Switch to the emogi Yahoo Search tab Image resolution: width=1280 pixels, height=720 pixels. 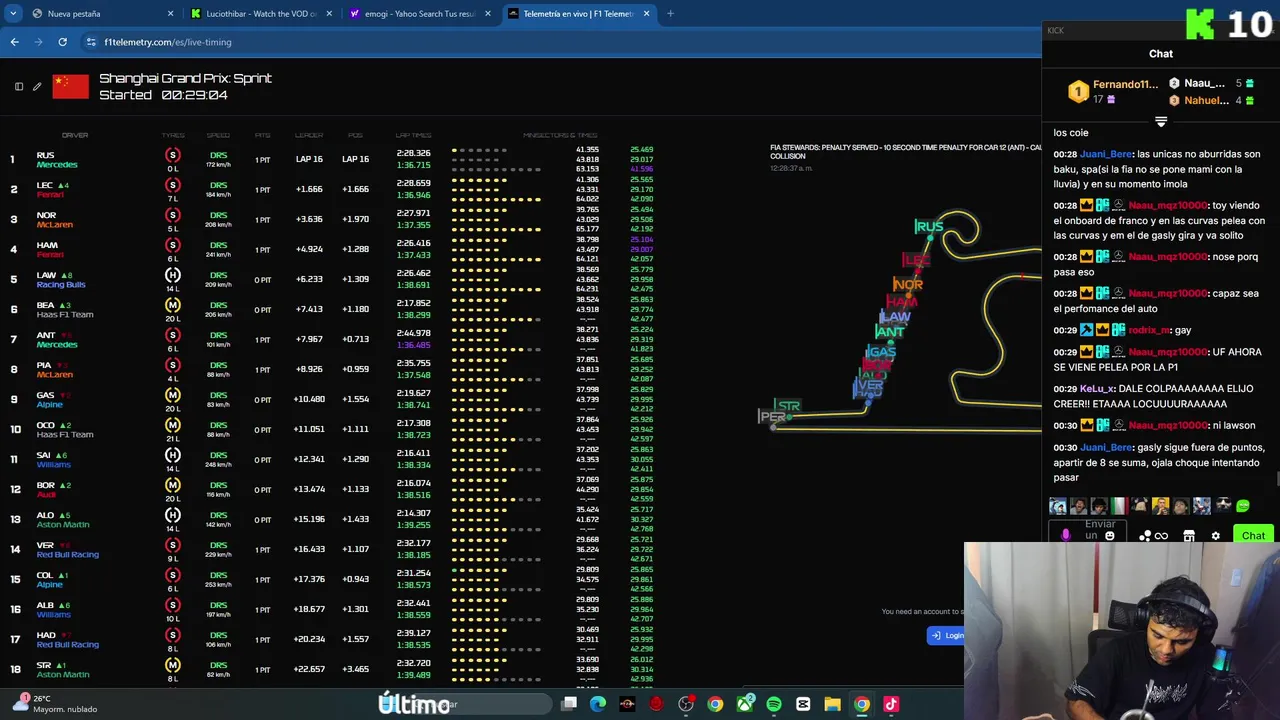[x=419, y=14]
